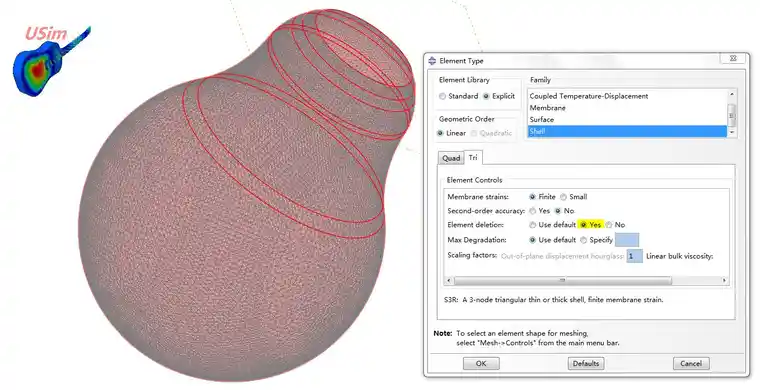
Task: Click the Family list scroll up arrow
Action: (x=732, y=94)
